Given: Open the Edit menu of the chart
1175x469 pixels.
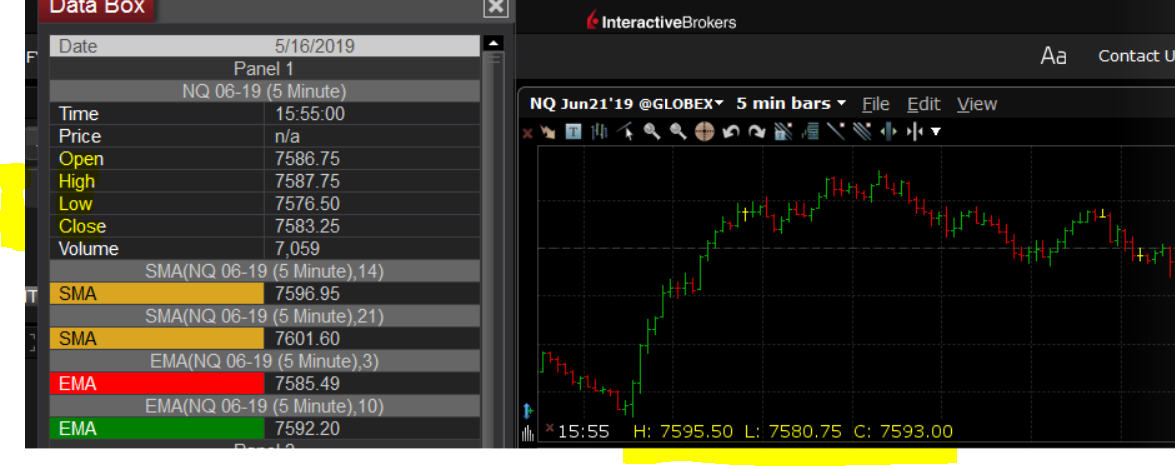Looking at the screenshot, I should (922, 104).
